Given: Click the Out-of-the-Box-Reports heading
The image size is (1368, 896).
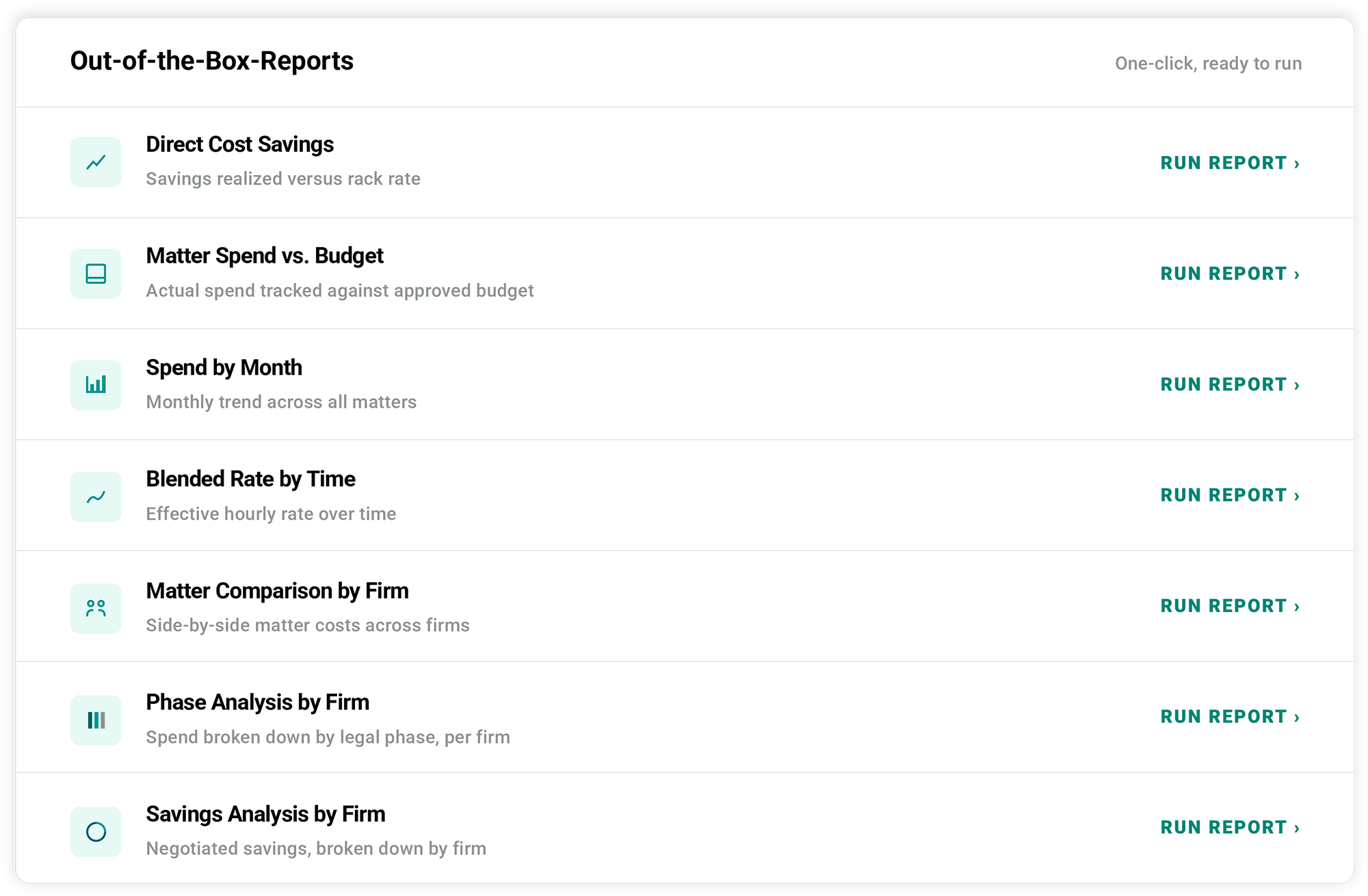Looking at the screenshot, I should tap(212, 61).
